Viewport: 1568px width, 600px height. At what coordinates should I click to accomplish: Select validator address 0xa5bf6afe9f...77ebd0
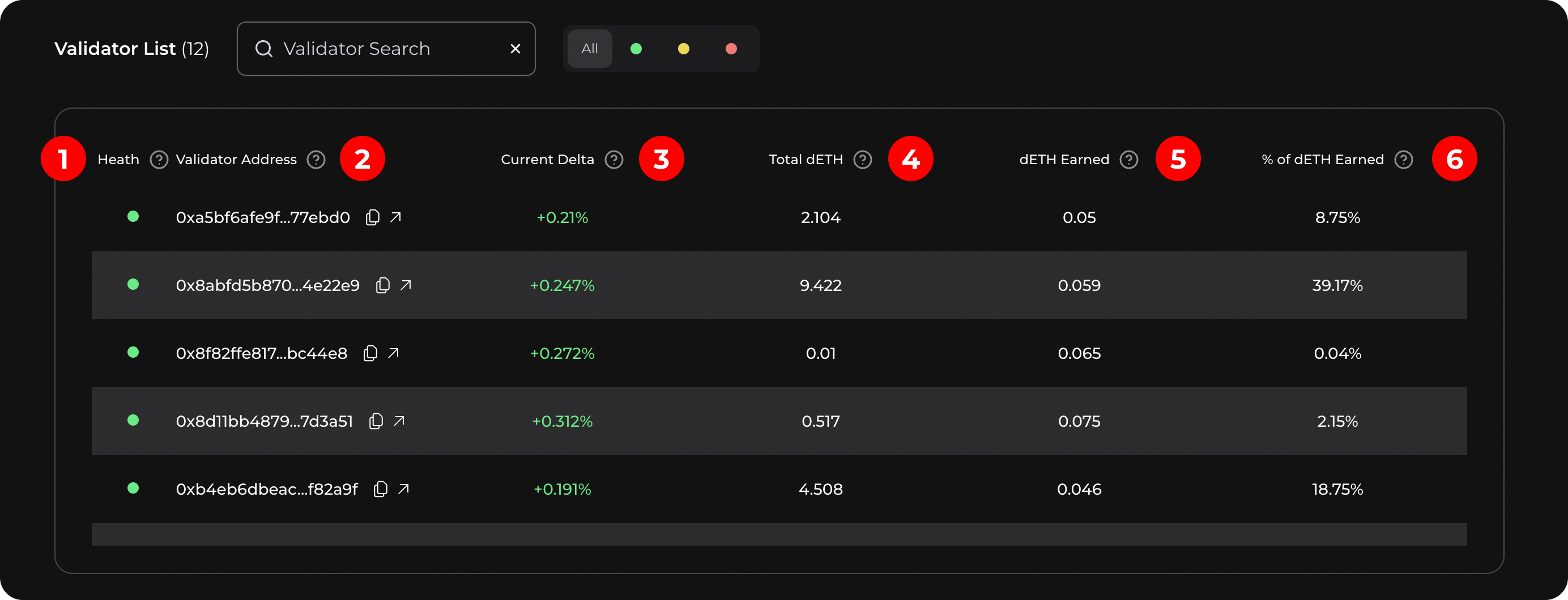coord(263,217)
